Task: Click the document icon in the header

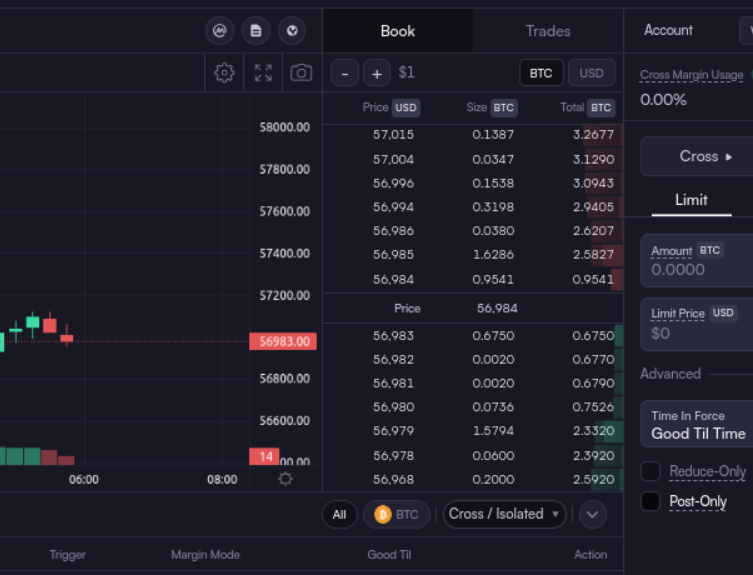Action: [x=256, y=31]
